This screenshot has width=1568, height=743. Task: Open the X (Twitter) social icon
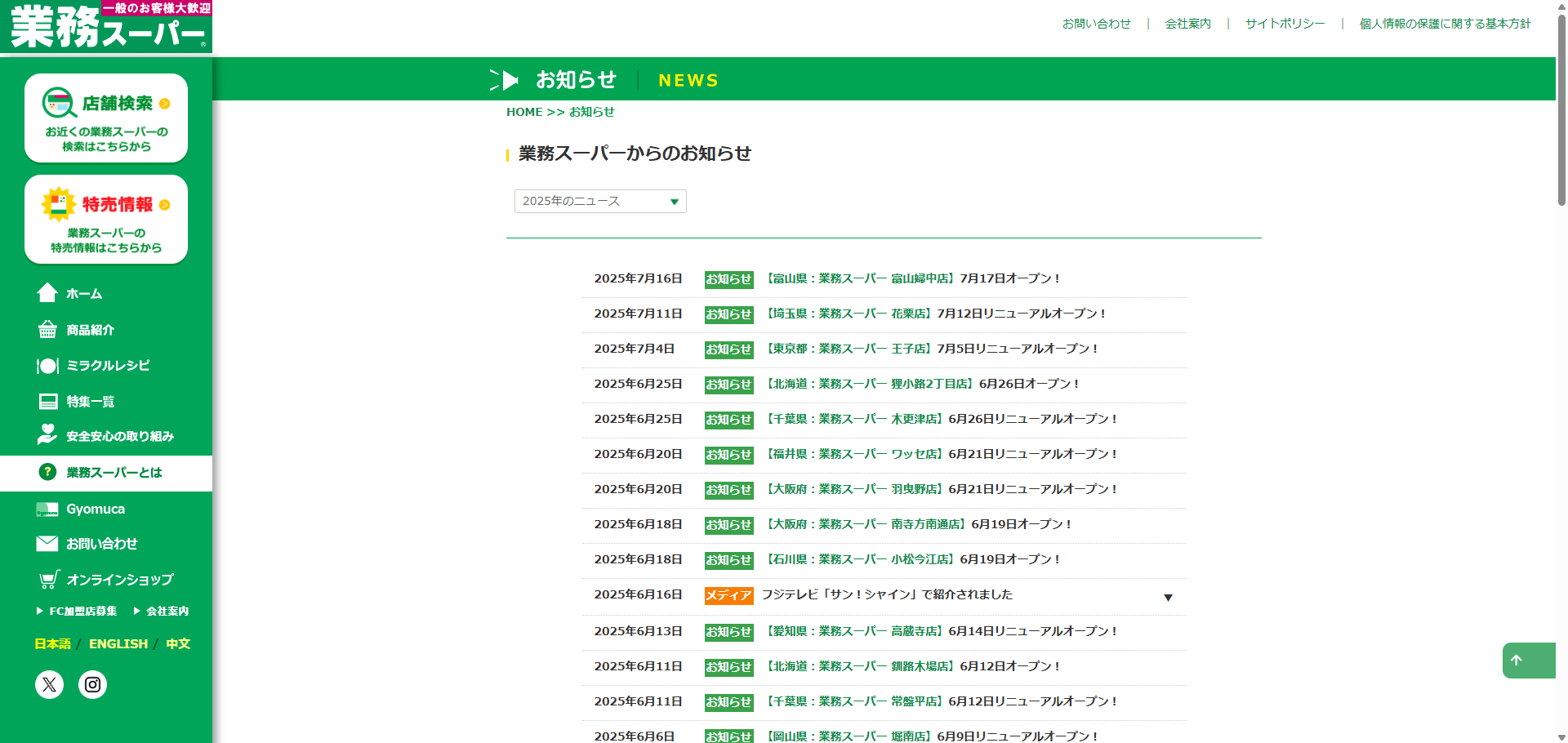(49, 684)
